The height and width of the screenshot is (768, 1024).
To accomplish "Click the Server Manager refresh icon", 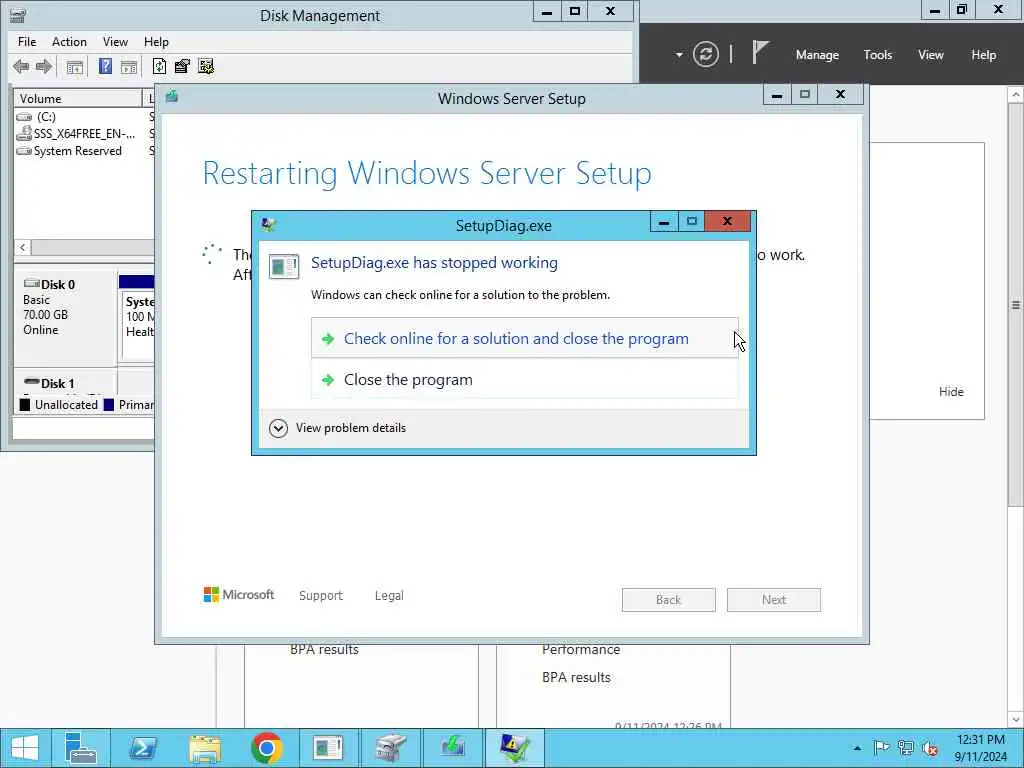I will (706, 54).
